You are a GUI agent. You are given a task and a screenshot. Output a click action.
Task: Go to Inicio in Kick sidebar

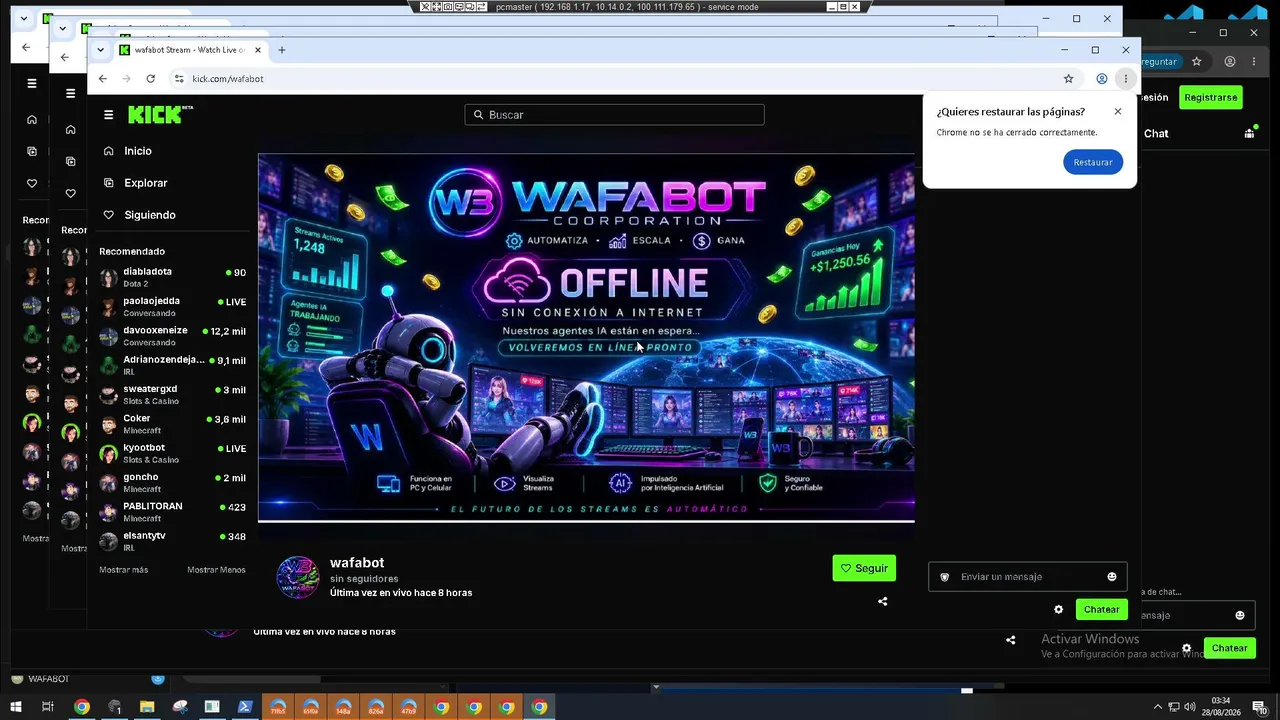tap(138, 151)
